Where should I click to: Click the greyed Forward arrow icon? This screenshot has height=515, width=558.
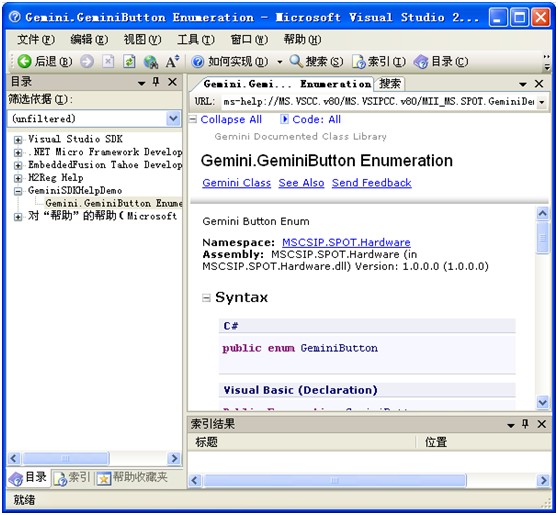click(x=87, y=61)
